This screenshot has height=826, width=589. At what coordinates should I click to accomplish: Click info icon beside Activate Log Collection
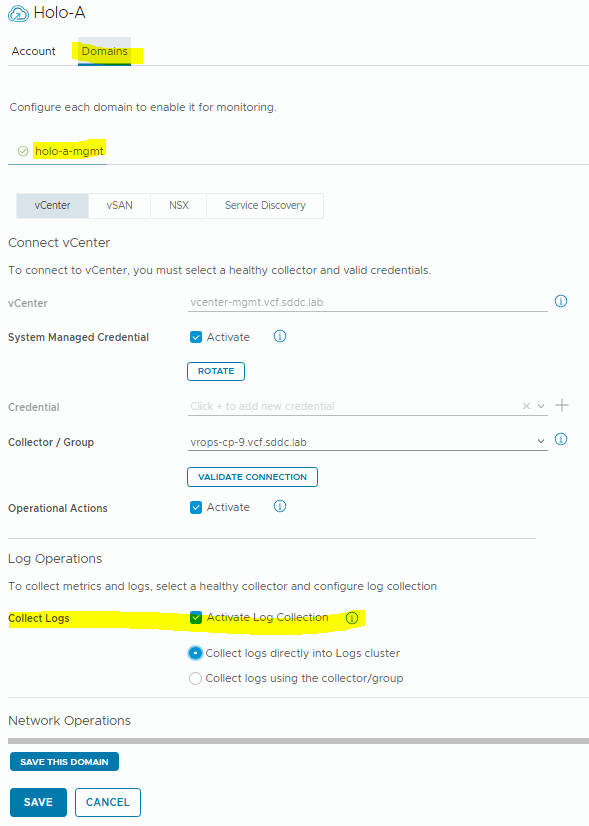352,618
